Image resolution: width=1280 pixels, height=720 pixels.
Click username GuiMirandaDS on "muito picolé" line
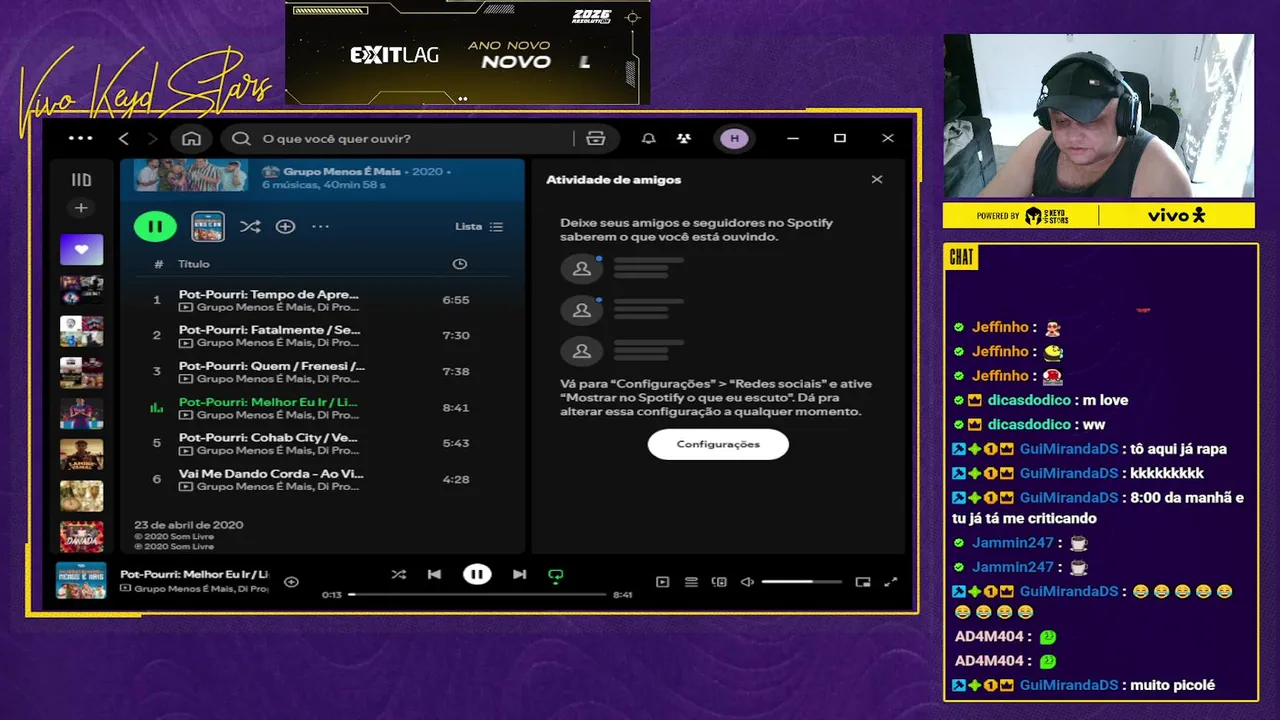(x=1068, y=685)
